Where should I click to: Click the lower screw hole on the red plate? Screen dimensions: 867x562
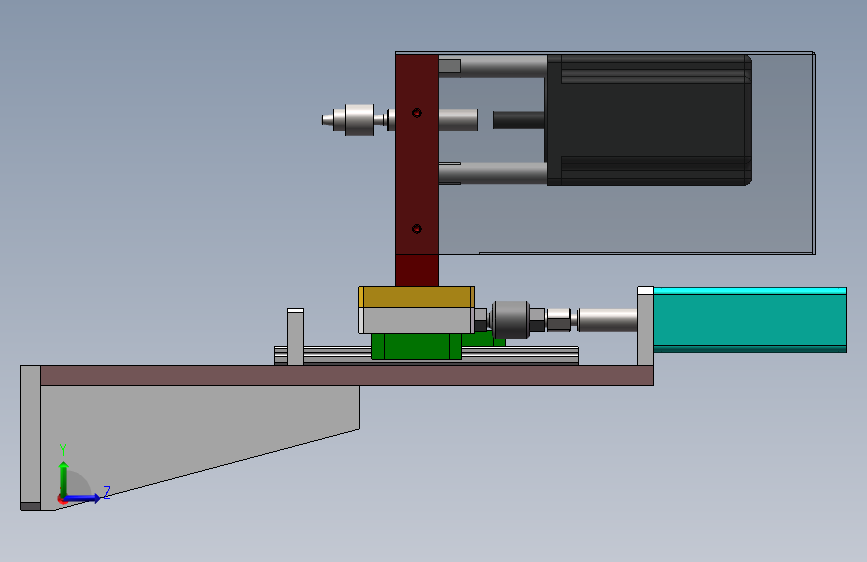click(x=417, y=228)
